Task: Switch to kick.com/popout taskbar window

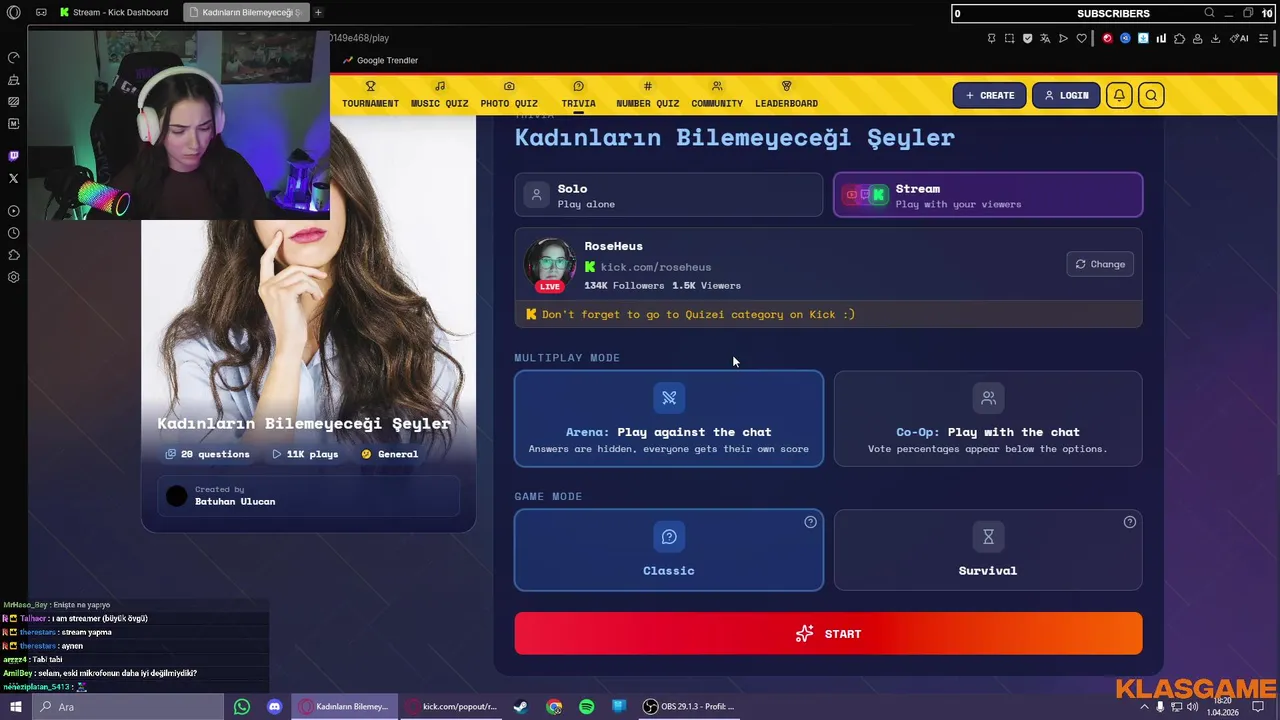Action: [451, 707]
